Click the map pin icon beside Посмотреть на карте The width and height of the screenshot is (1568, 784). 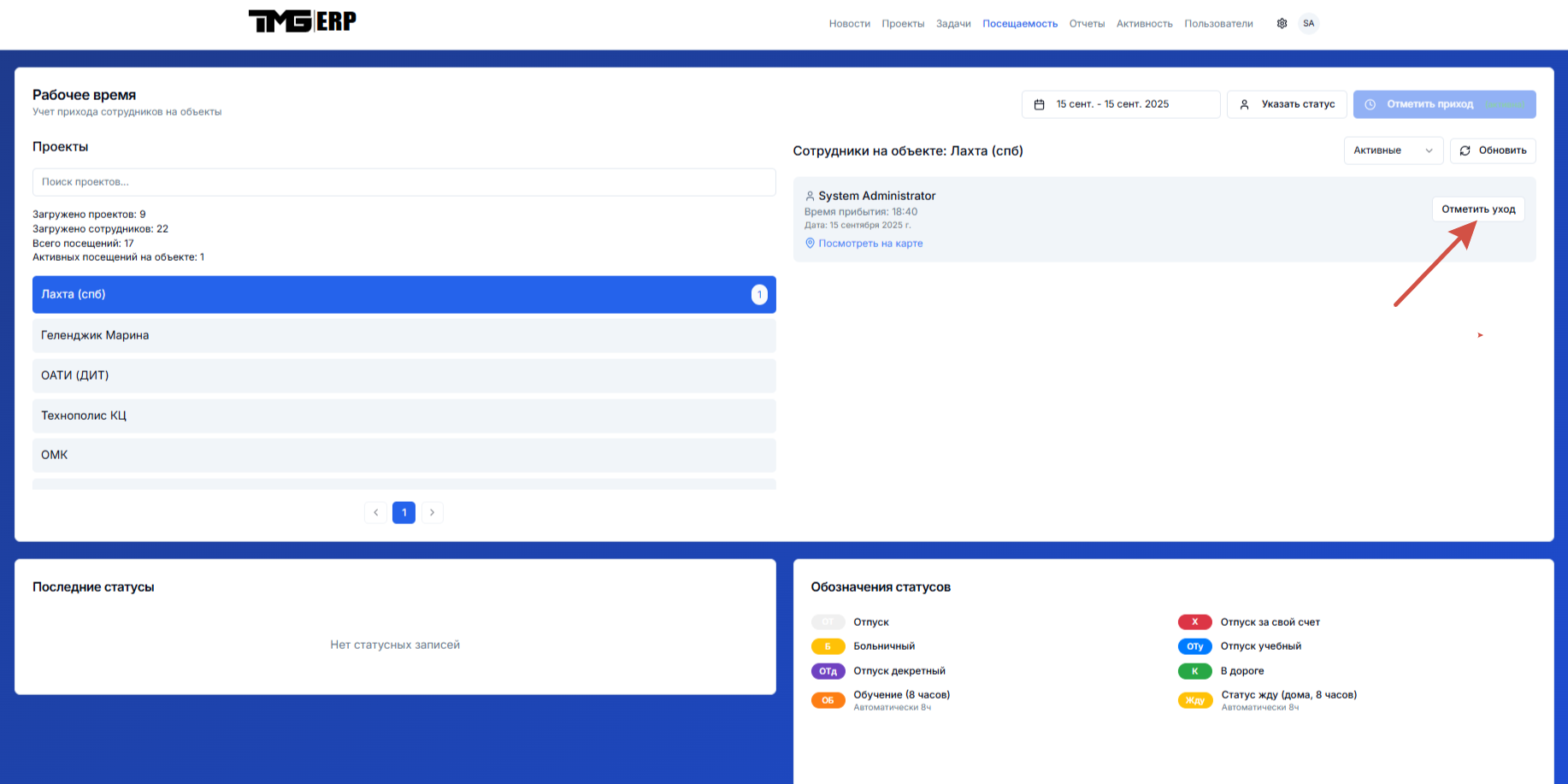point(810,243)
